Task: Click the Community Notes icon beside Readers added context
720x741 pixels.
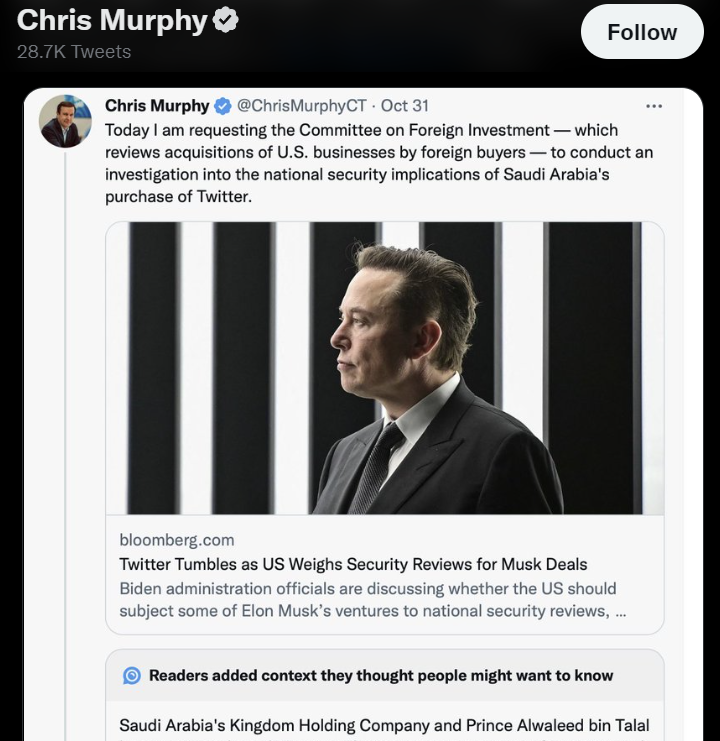Action: [132, 676]
